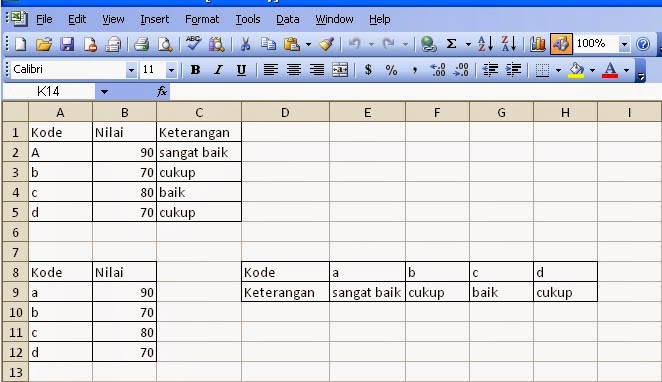Viewport: 662px width, 382px height.
Task: Sort Descending with Z-A icon
Action: (508, 44)
